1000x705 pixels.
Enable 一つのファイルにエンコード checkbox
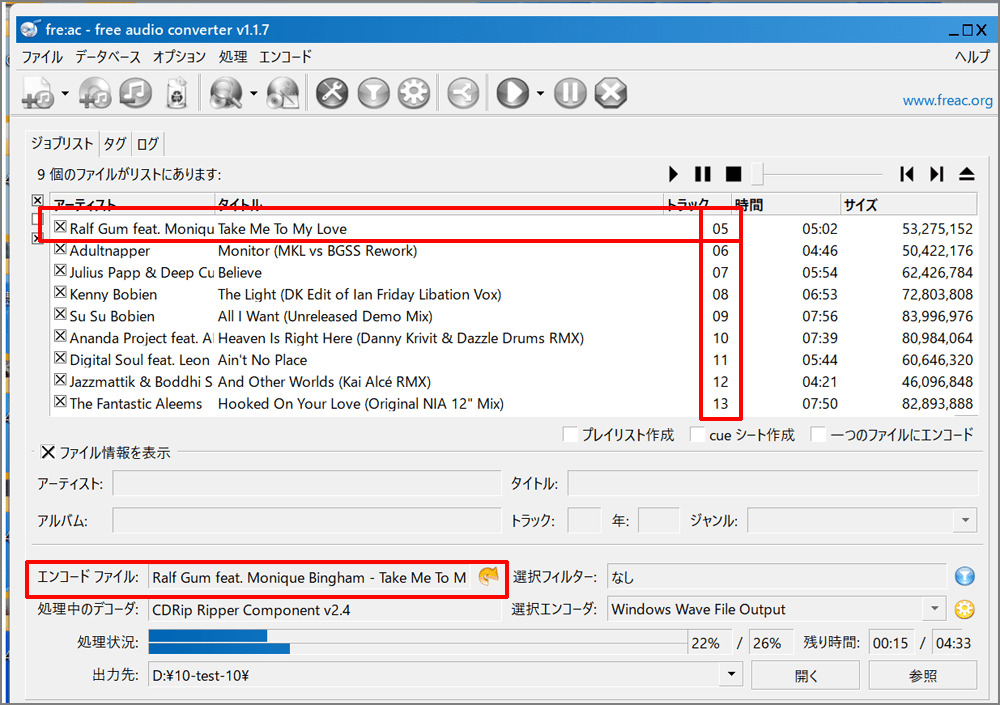tap(818, 434)
